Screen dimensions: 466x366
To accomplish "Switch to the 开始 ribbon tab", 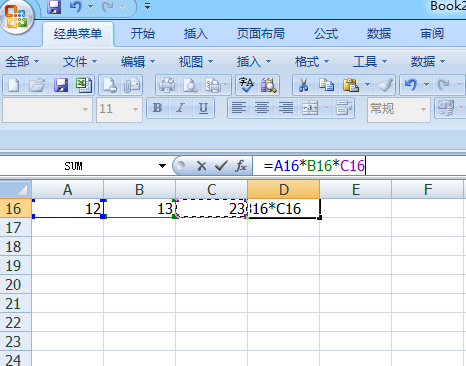I will click(143, 34).
